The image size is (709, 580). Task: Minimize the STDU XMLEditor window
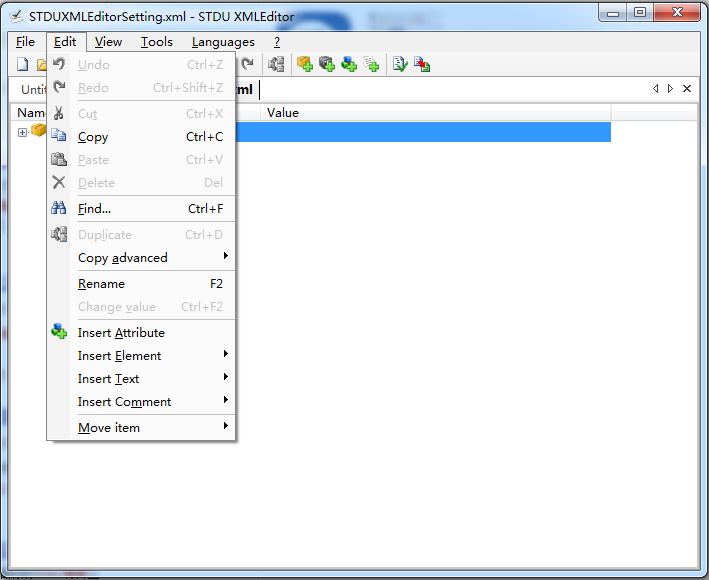coord(613,13)
